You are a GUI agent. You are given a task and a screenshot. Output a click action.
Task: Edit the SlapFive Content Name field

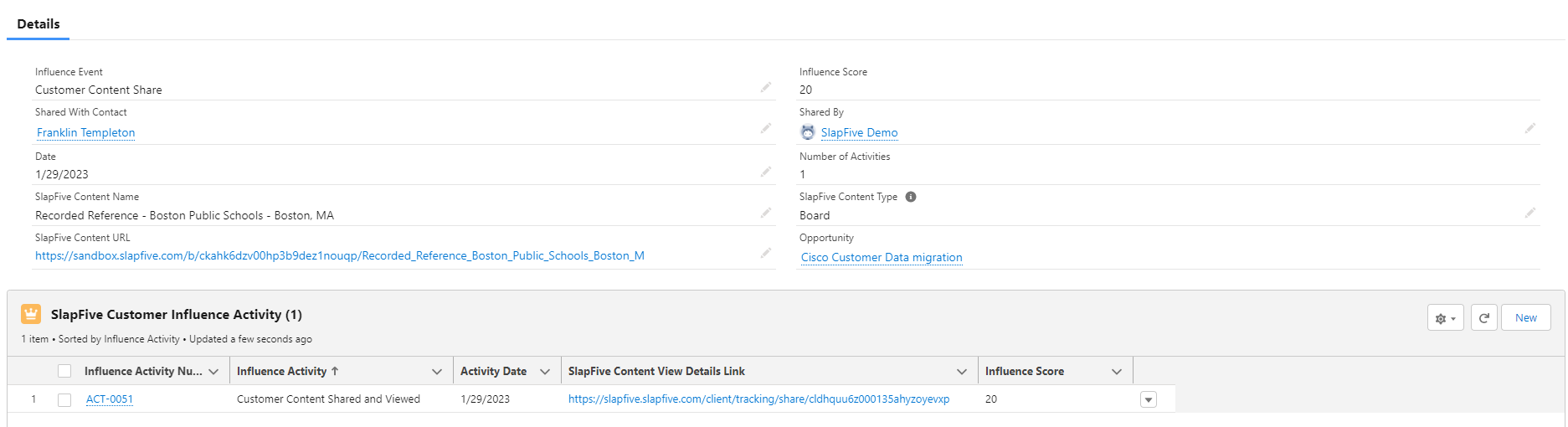click(x=765, y=213)
